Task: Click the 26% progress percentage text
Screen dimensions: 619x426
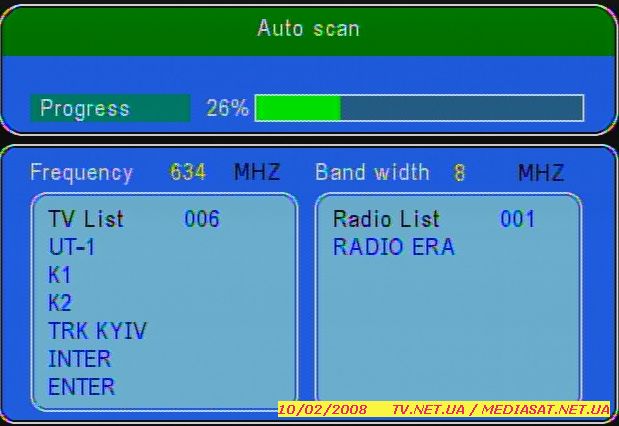Action: coord(227,108)
